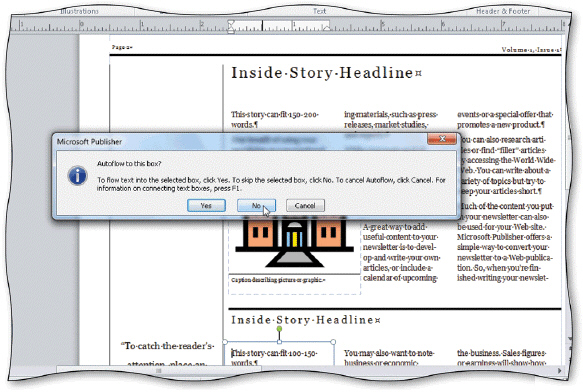Screen dimensions: 583x392
Task: Click No to skip the selected box
Action: click(256, 205)
